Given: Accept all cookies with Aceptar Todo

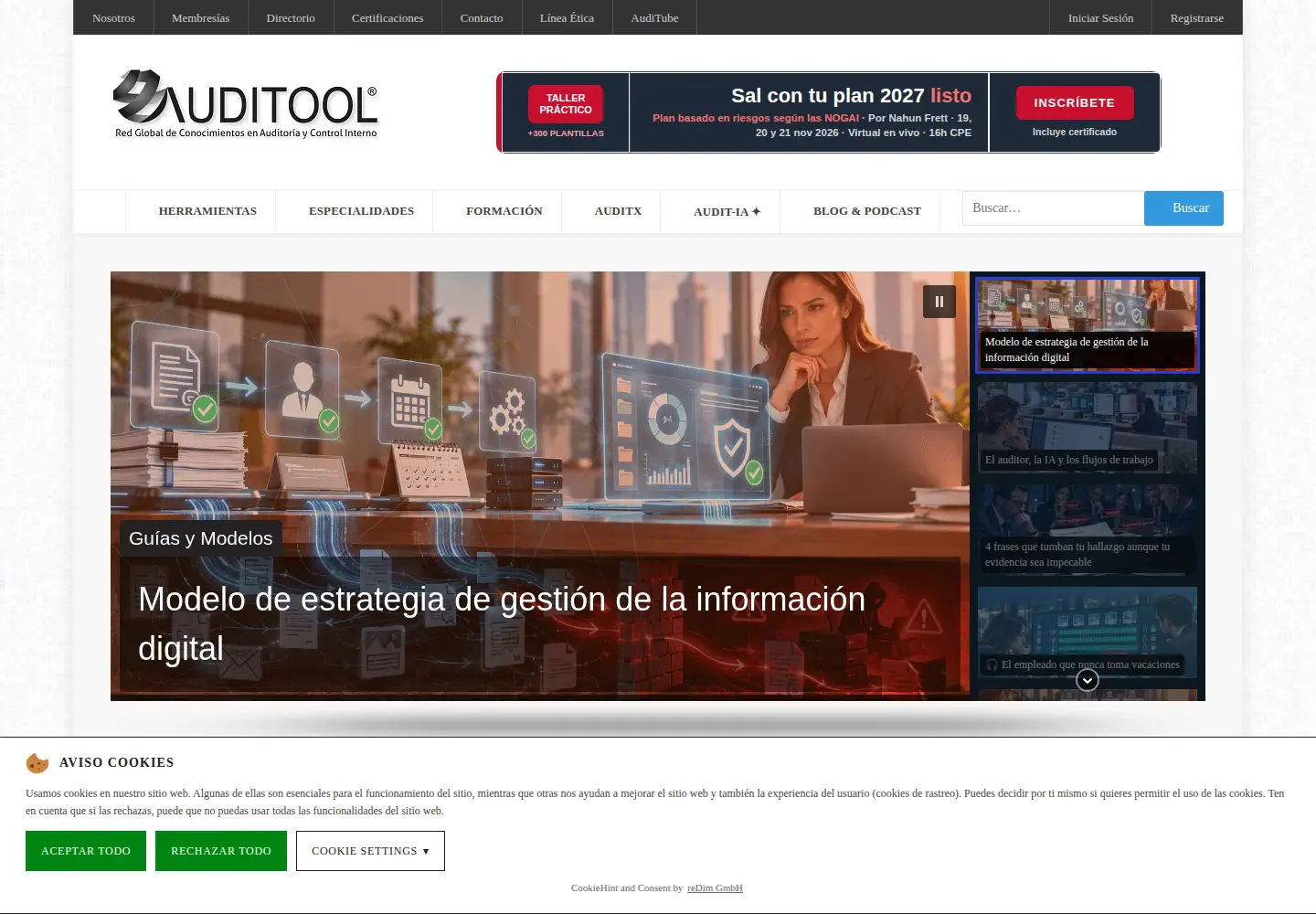Looking at the screenshot, I should click(86, 851).
